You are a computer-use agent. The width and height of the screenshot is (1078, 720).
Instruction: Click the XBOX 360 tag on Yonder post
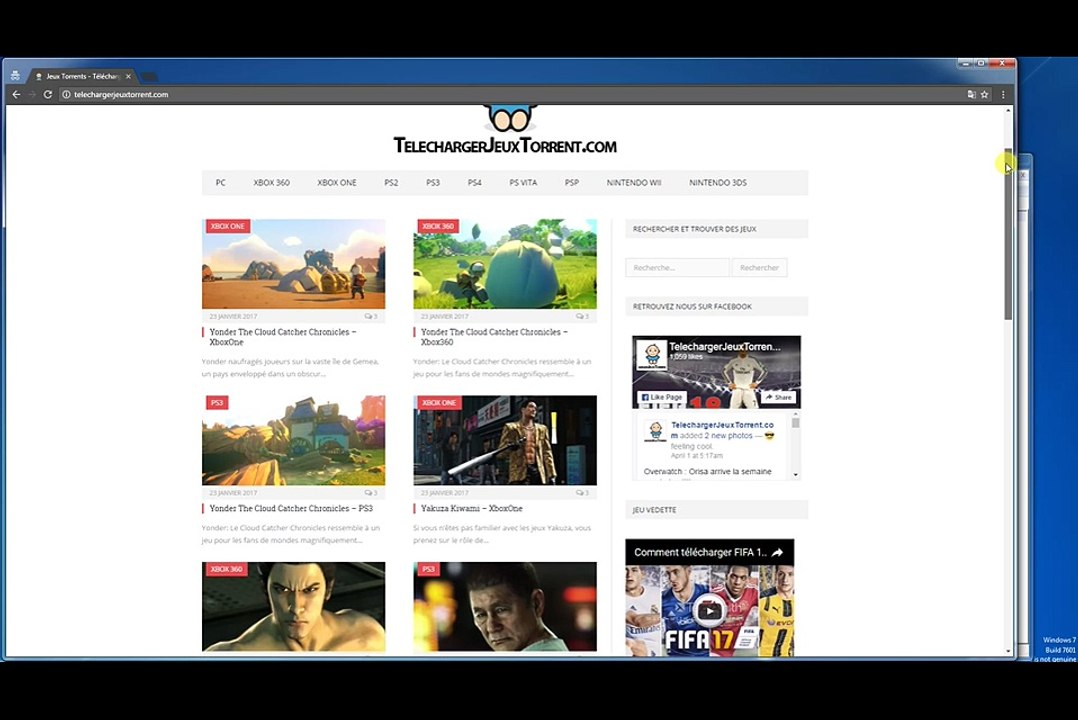click(438, 226)
